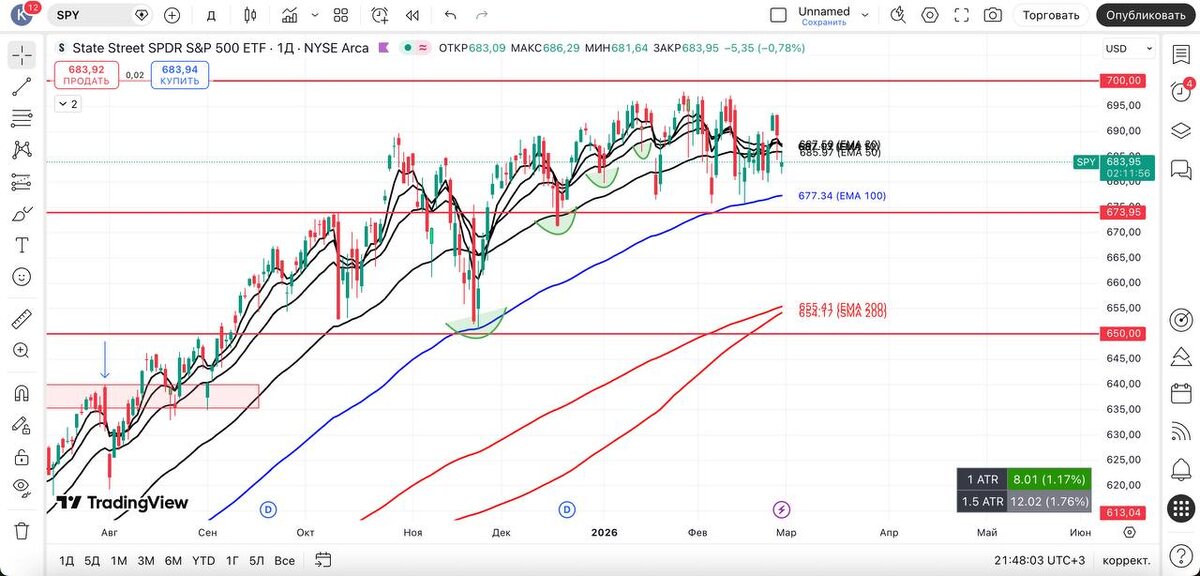This screenshot has width=1200, height=576.
Task: Open the go-to-date calendar button
Action: [x=323, y=560]
